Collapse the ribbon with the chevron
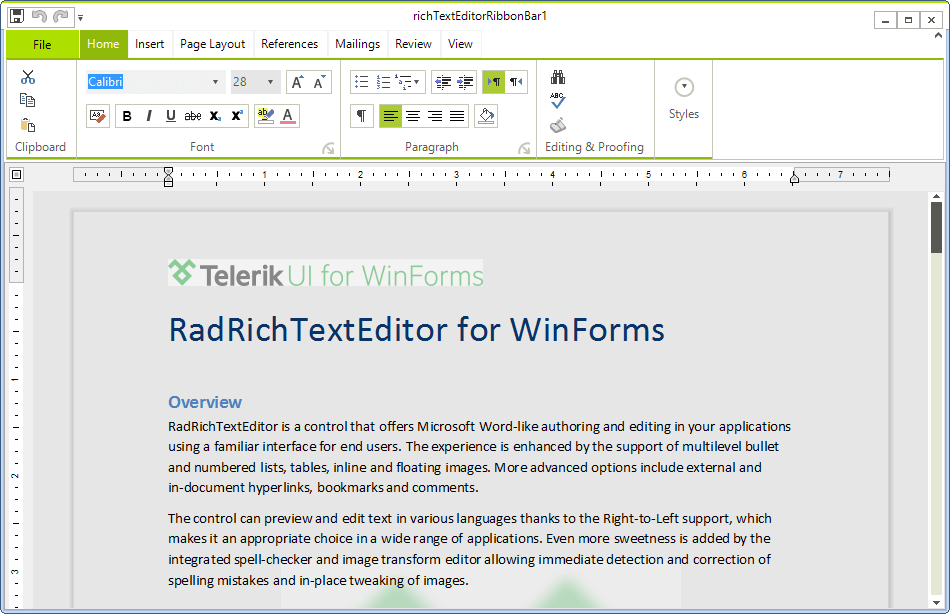Screen dimensions: 950x614 tap(938, 36)
